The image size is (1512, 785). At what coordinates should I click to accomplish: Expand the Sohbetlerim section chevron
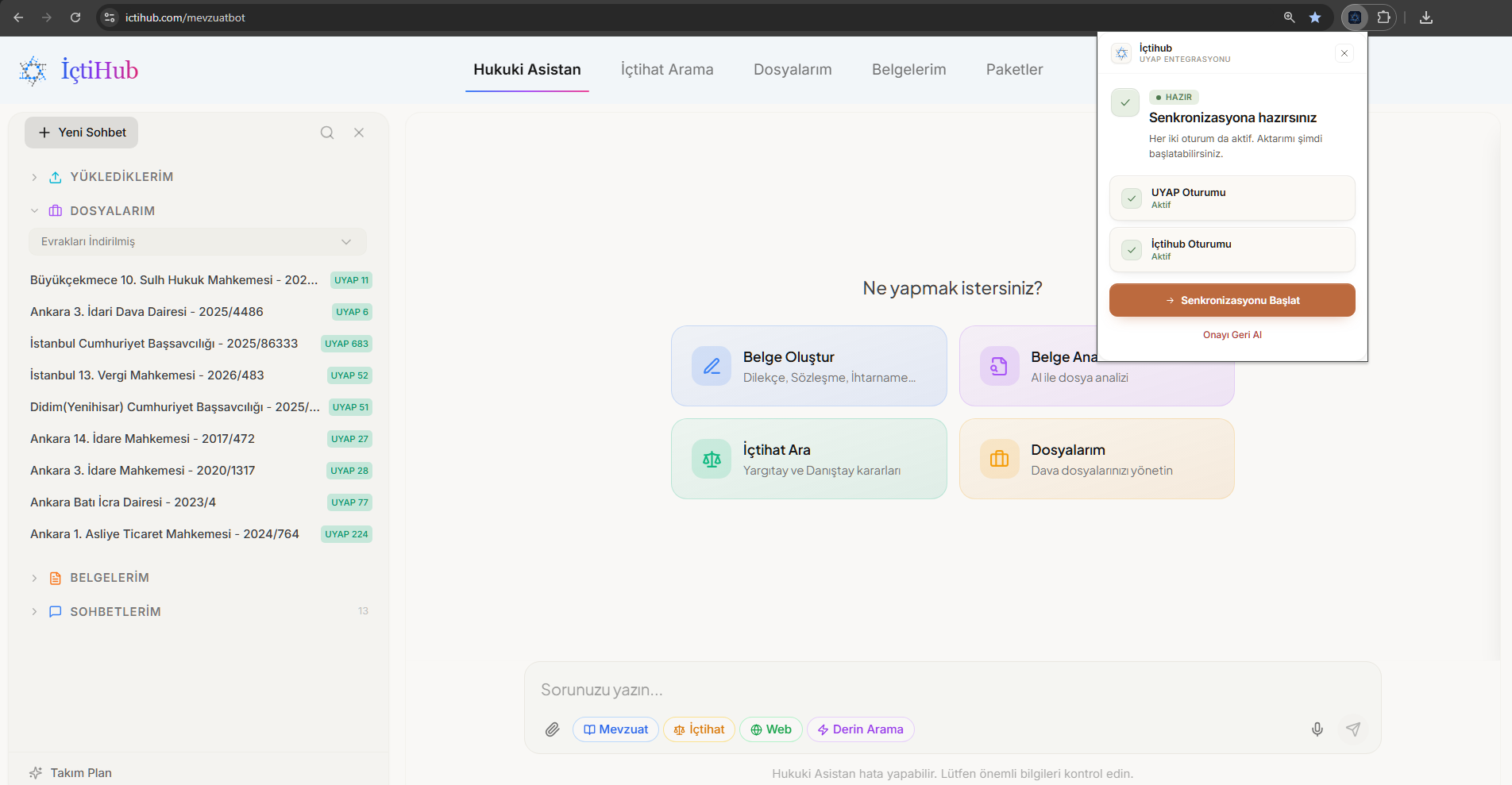coord(34,612)
